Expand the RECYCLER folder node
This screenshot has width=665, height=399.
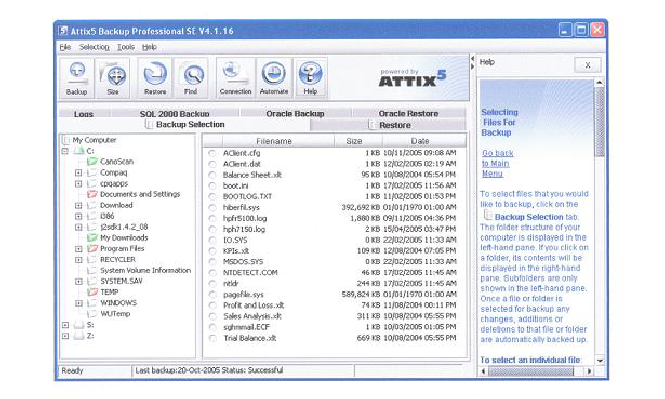click(78, 259)
